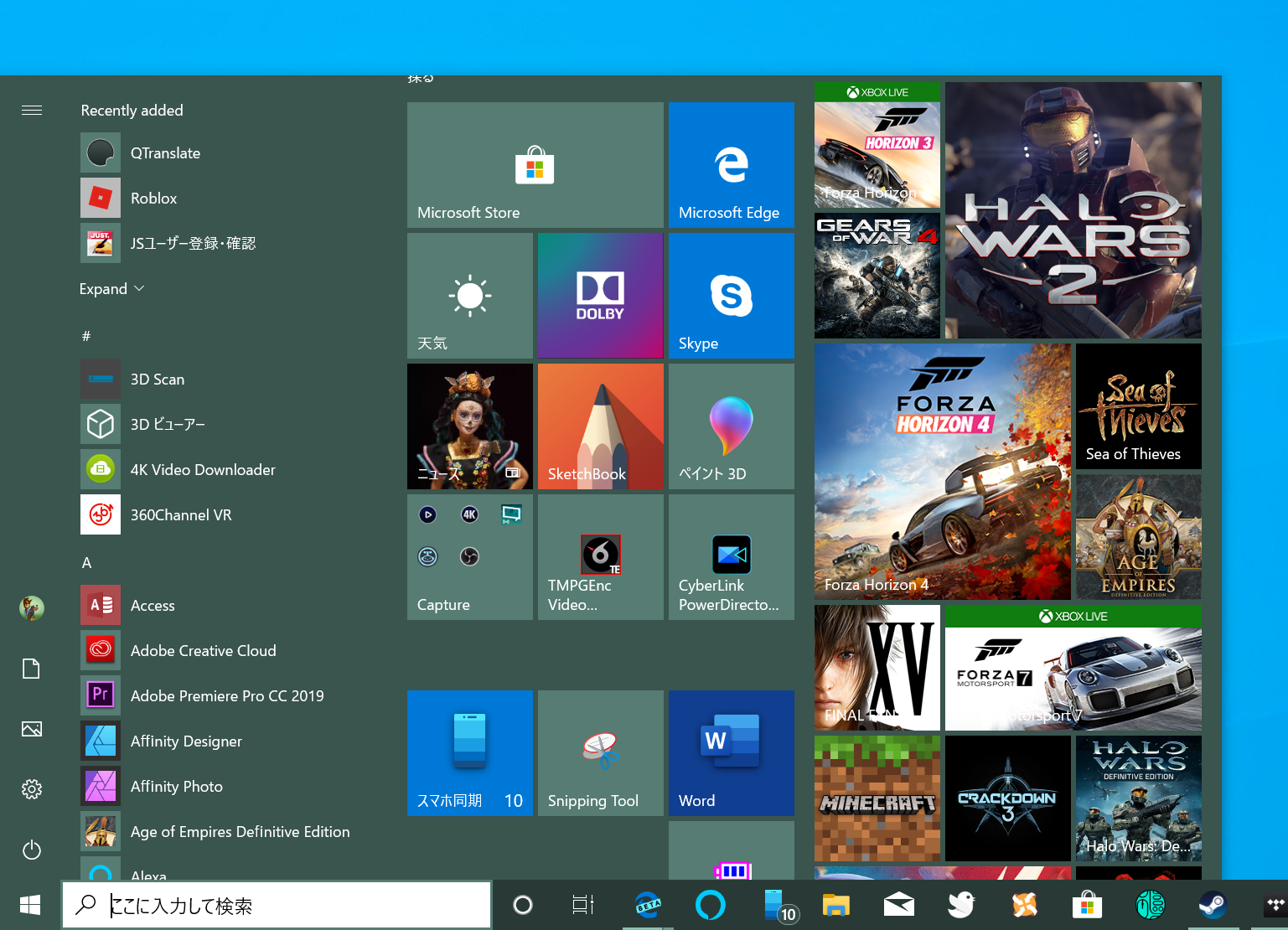Launch Halo Wars Definitive Edition tile
The height and width of the screenshot is (930, 1288).
coord(1139,798)
